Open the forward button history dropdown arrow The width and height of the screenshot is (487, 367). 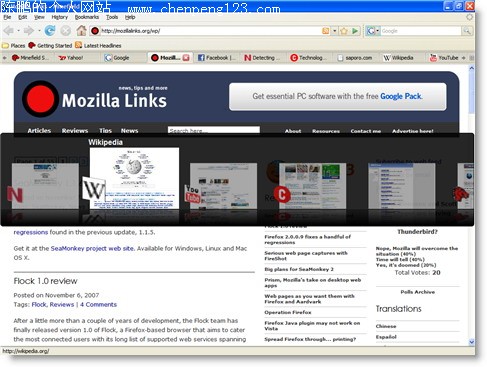point(39,31)
